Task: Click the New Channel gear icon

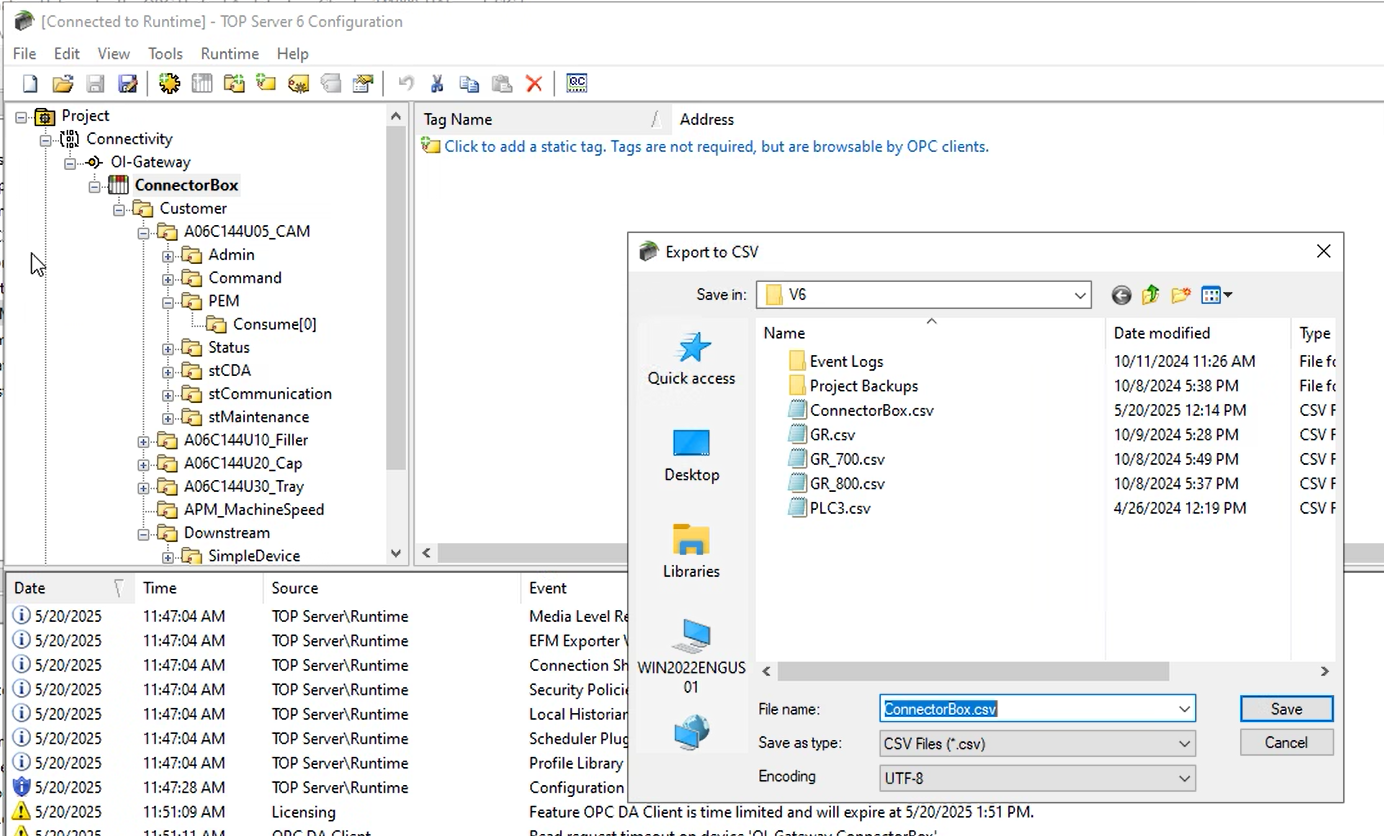Action: [x=169, y=84]
